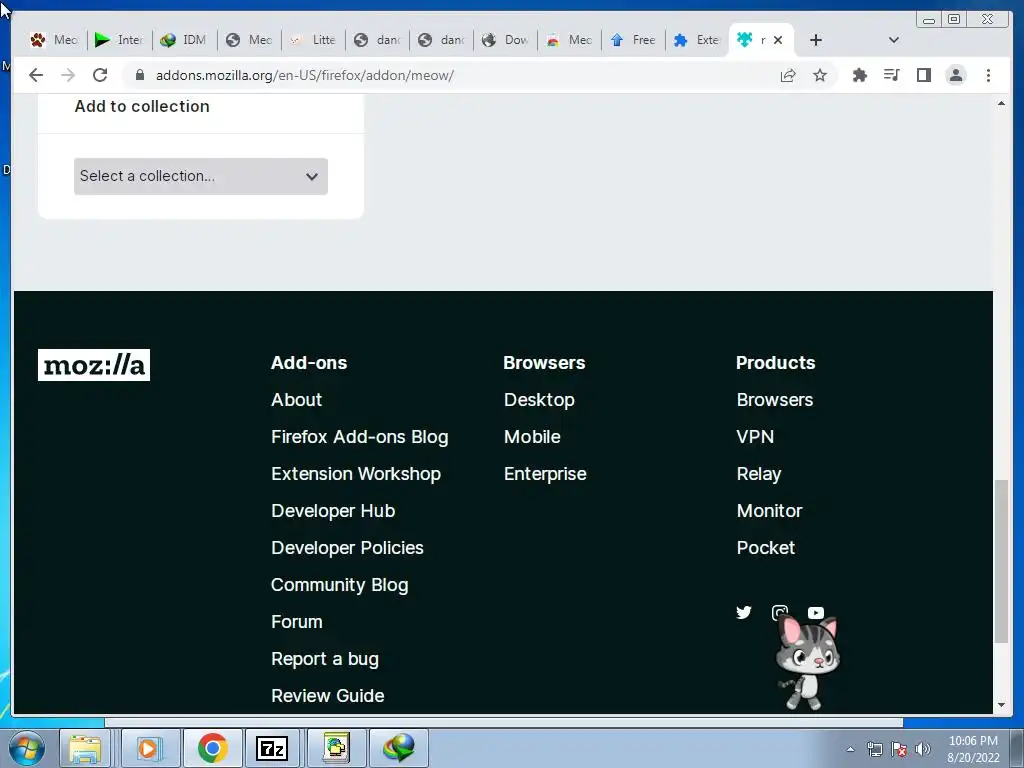Open the Developer Policies link

pos(347,548)
